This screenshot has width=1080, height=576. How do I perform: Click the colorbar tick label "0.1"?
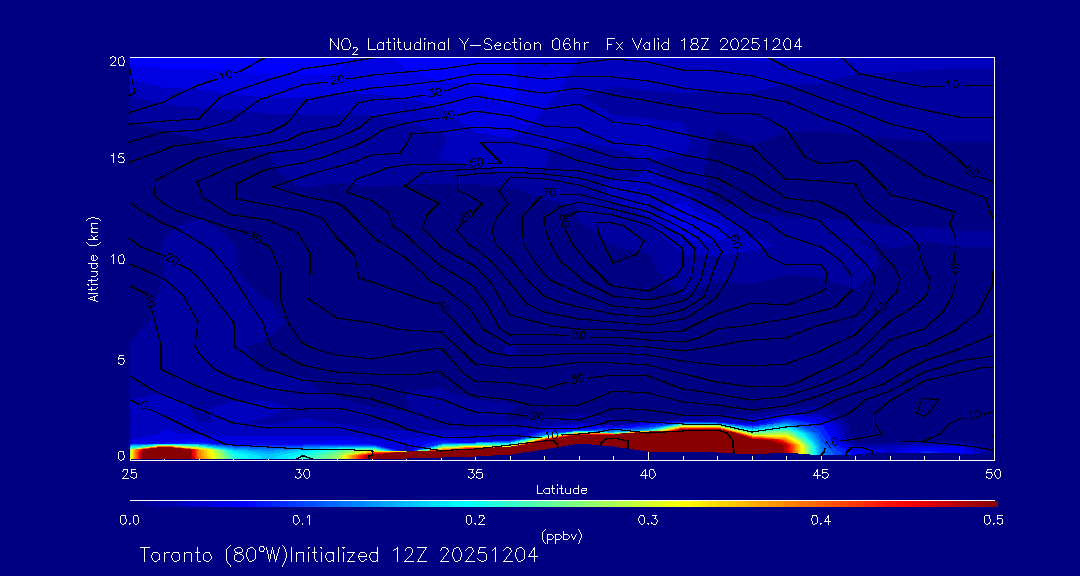(302, 521)
